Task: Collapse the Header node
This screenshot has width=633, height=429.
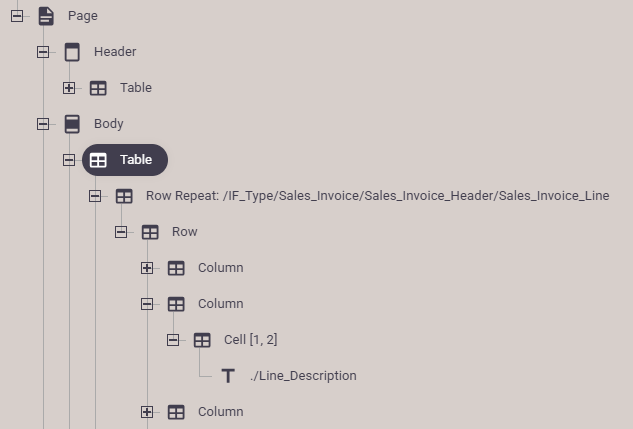Action: tap(43, 52)
